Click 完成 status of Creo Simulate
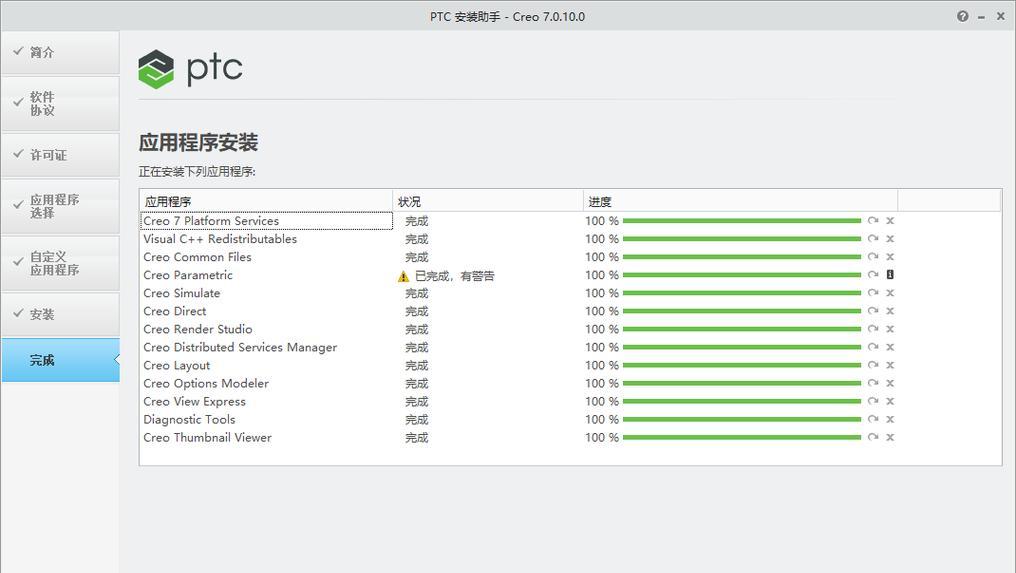 point(417,294)
